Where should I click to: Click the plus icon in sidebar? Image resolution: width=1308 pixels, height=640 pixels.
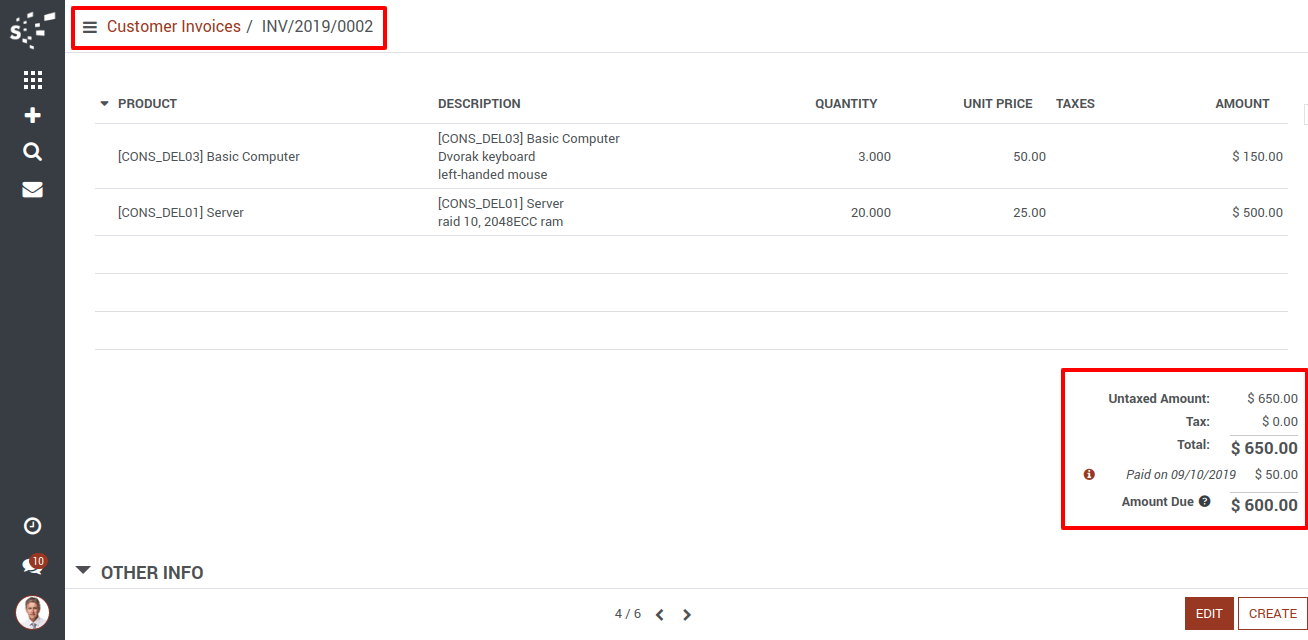pyautogui.click(x=32, y=115)
